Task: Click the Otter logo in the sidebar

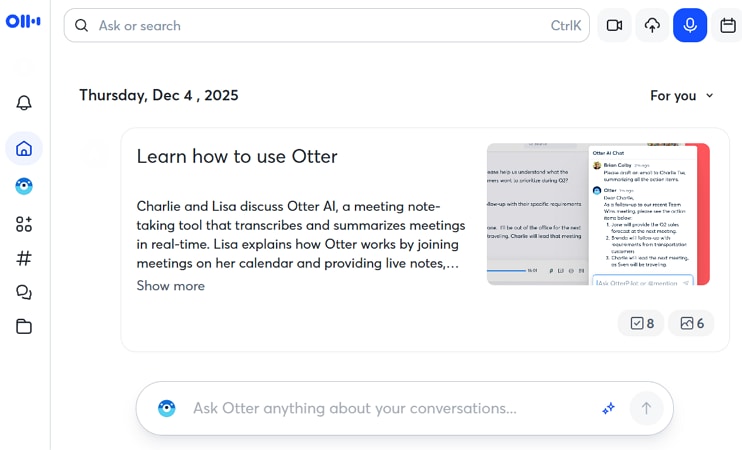Action: tap(22, 22)
